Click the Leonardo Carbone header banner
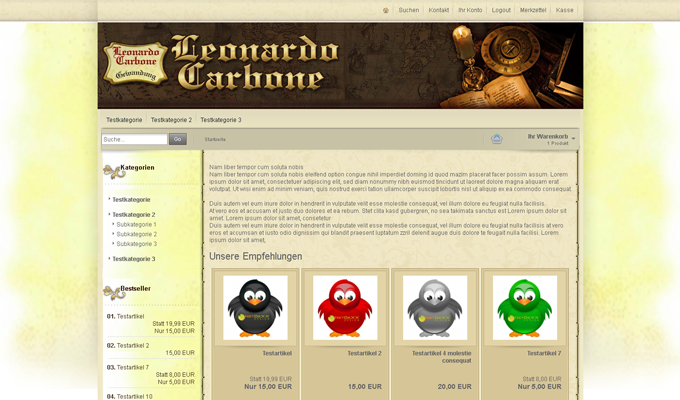The height and width of the screenshot is (400, 680). coord(340,66)
